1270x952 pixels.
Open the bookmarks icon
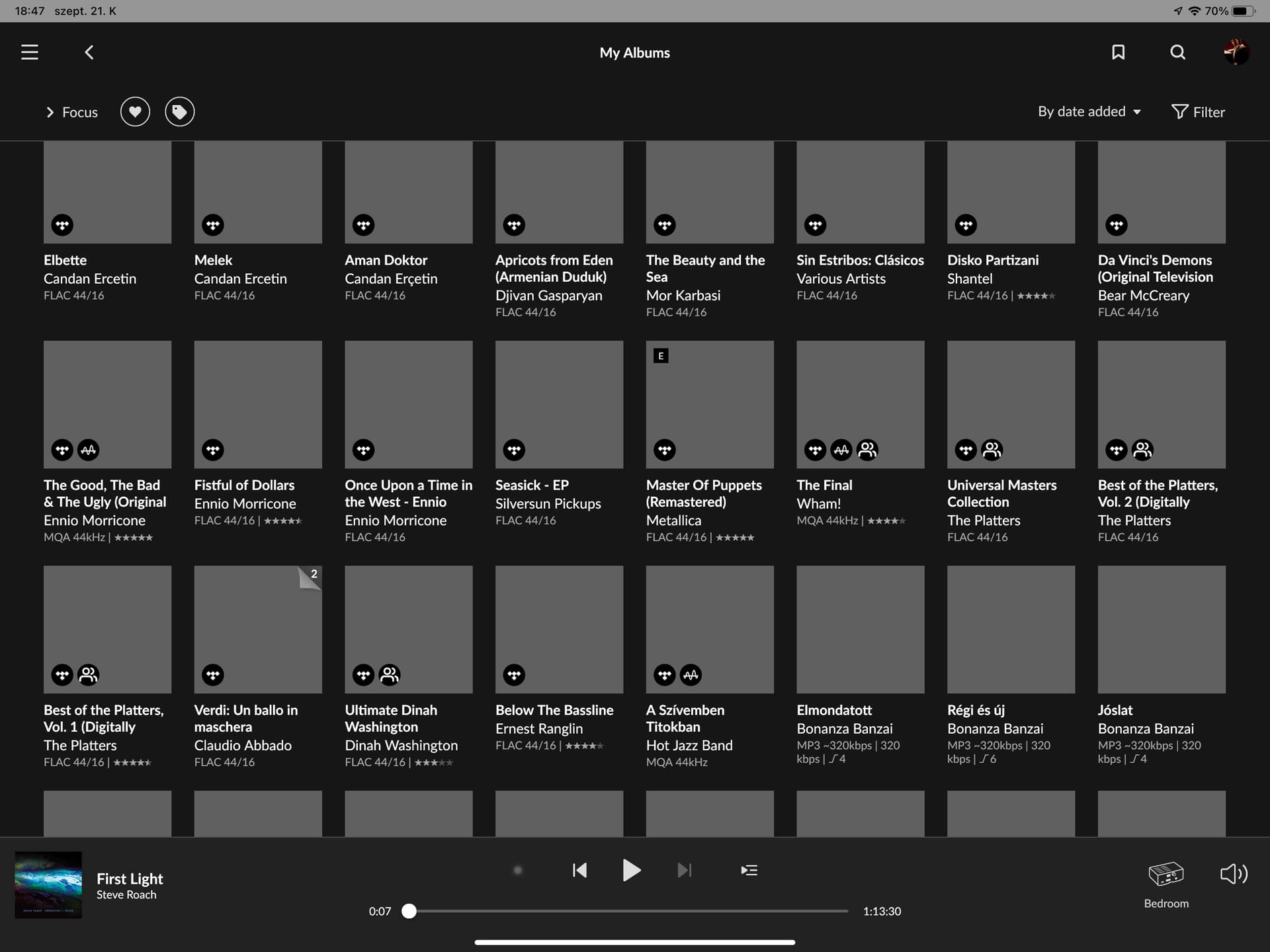click(x=1118, y=52)
